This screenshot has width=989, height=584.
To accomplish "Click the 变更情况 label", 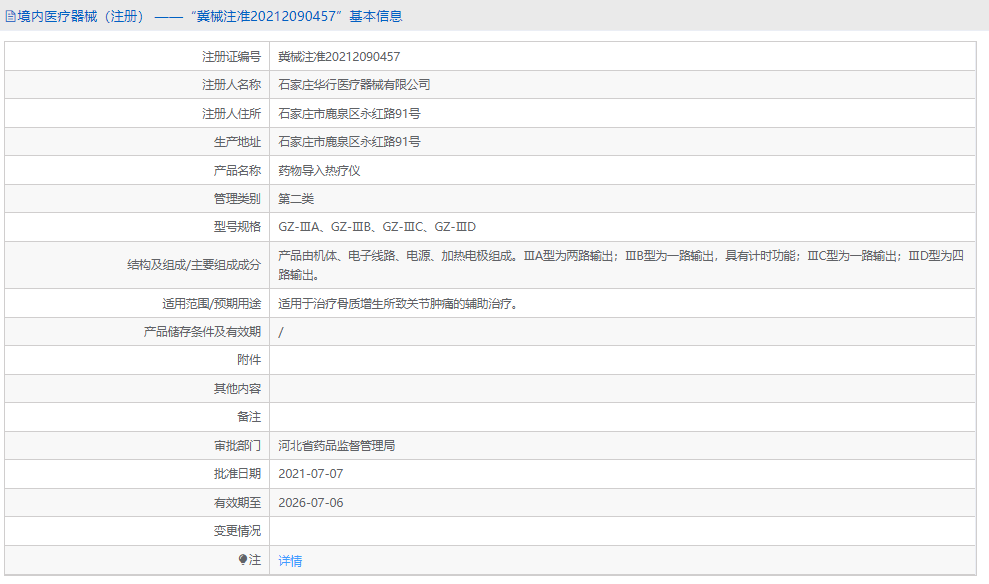I will 237,531.
